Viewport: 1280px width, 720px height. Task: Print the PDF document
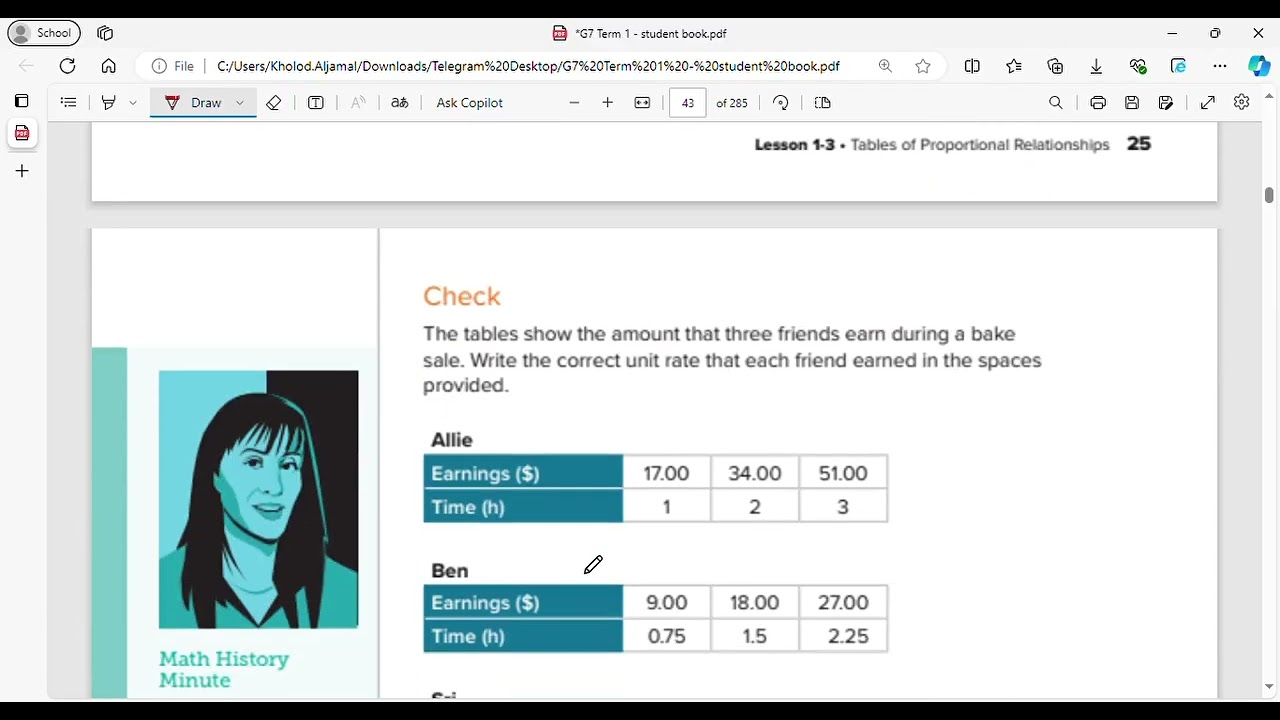tap(1098, 102)
